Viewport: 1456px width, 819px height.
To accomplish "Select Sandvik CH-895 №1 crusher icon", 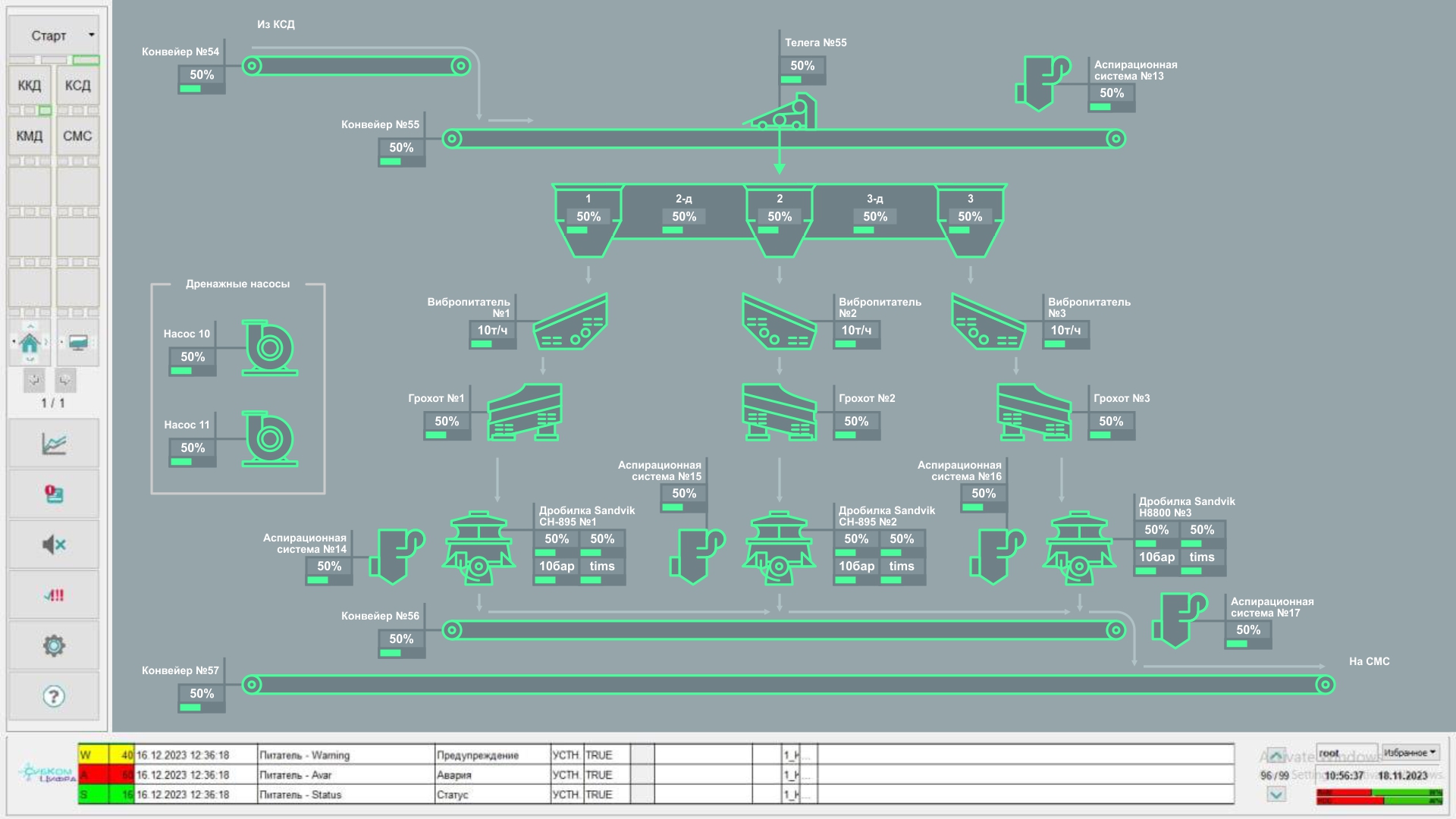I will (479, 548).
